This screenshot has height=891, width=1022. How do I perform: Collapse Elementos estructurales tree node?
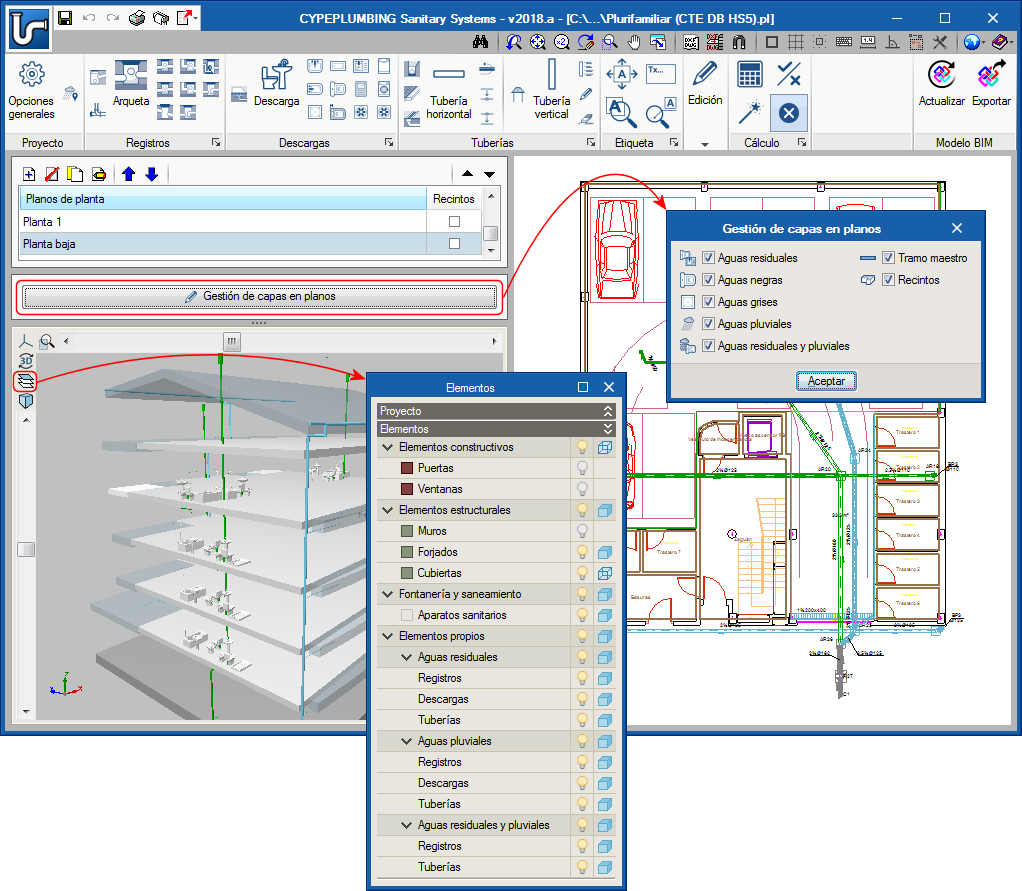(x=388, y=510)
